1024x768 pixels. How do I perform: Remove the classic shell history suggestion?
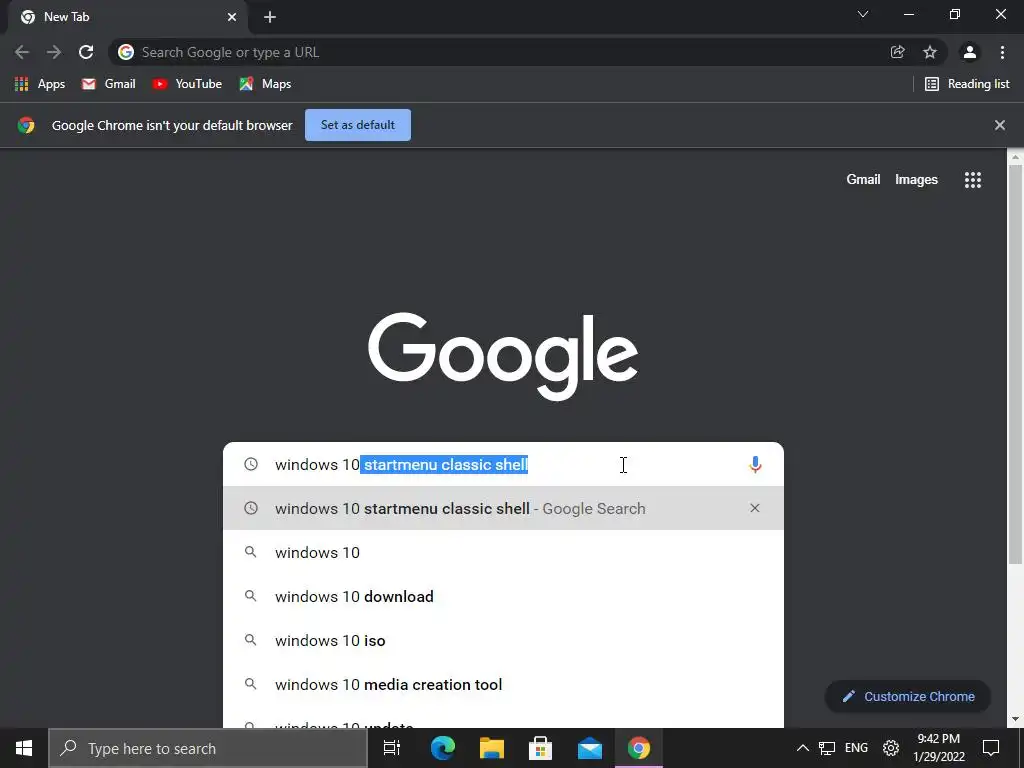point(754,508)
